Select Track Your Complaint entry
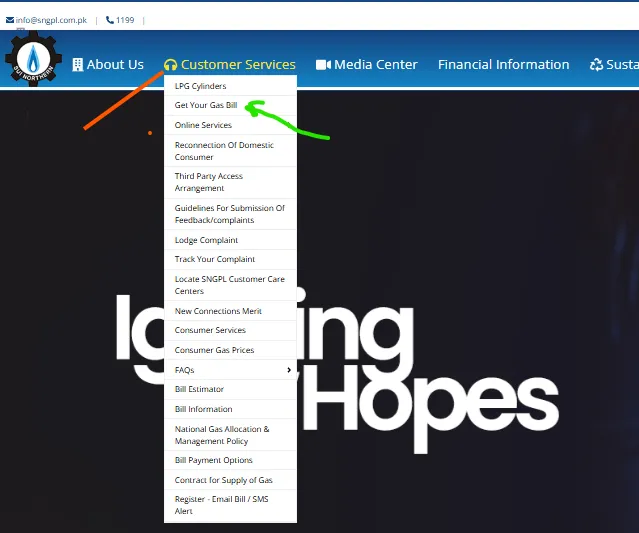639x533 pixels. [214, 259]
